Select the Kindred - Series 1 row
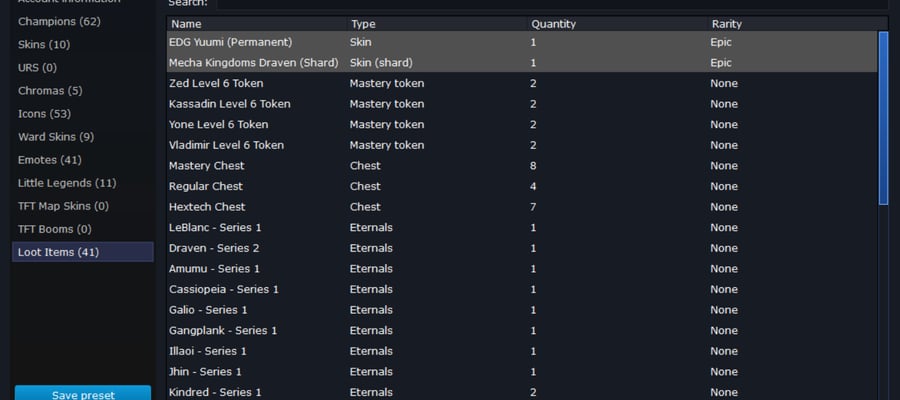 (x=522, y=392)
